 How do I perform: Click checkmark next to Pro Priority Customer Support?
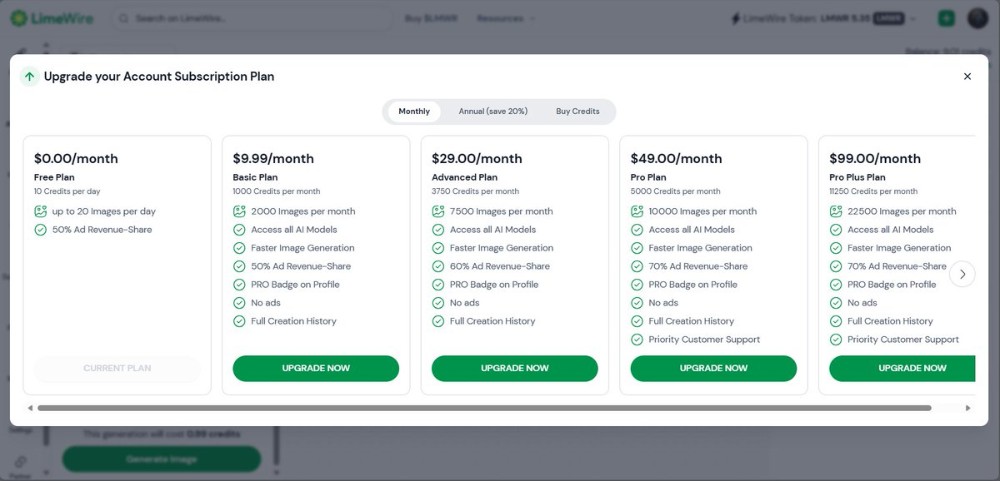(x=638, y=339)
